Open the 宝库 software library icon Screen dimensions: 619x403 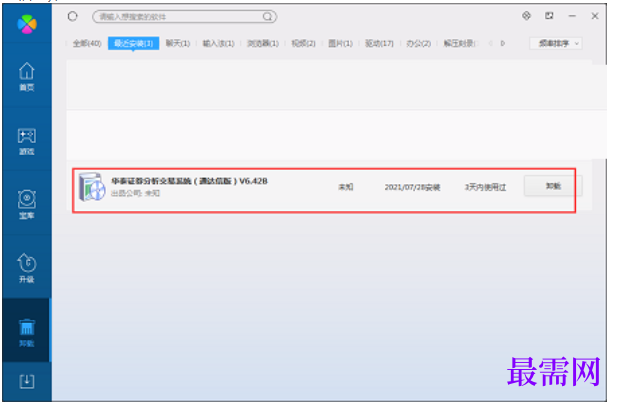26,204
